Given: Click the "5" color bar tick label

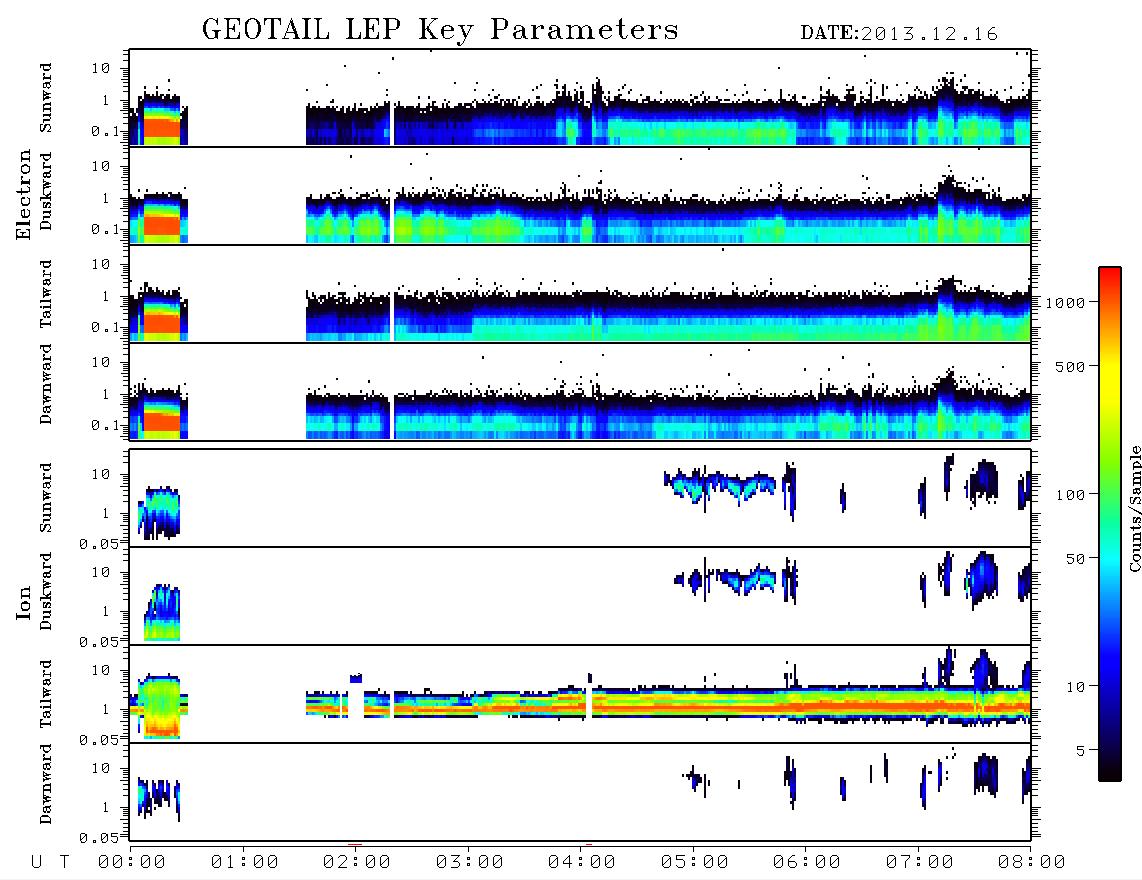Looking at the screenshot, I should [1080, 751].
